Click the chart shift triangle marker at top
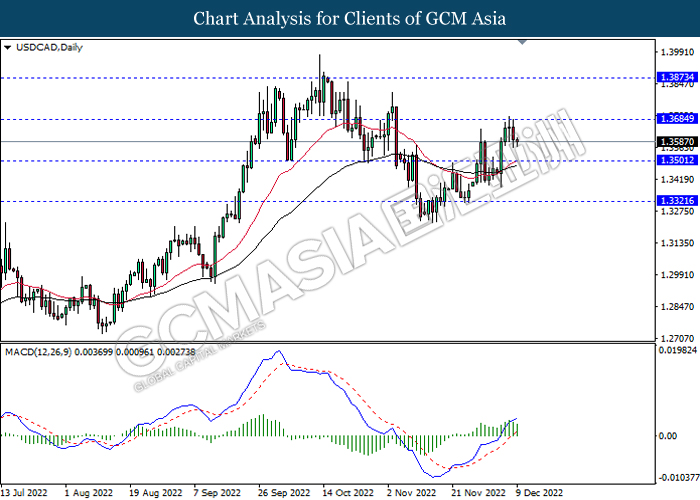700x500 pixels. [x=522, y=42]
